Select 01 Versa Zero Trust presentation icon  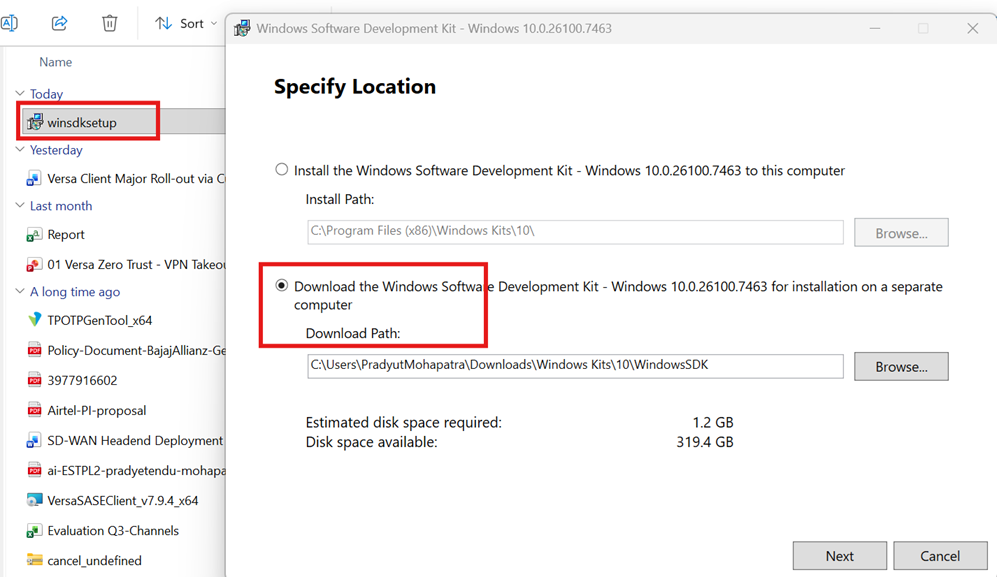[x=34, y=265]
